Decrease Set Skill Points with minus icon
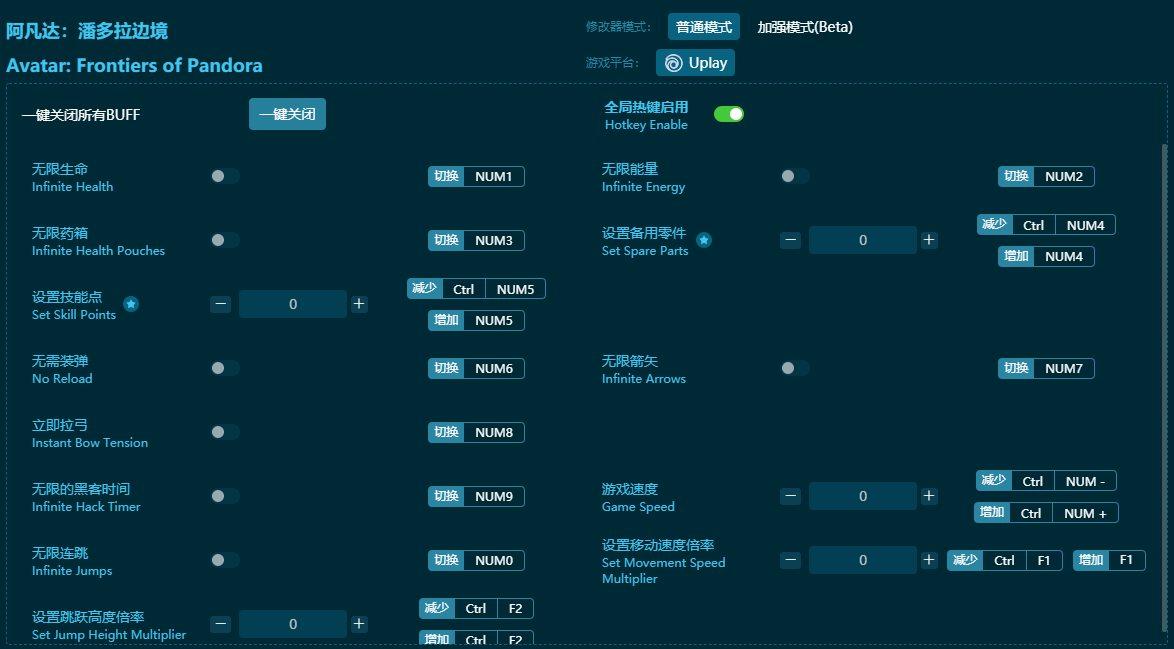The width and height of the screenshot is (1174, 649). click(220, 304)
